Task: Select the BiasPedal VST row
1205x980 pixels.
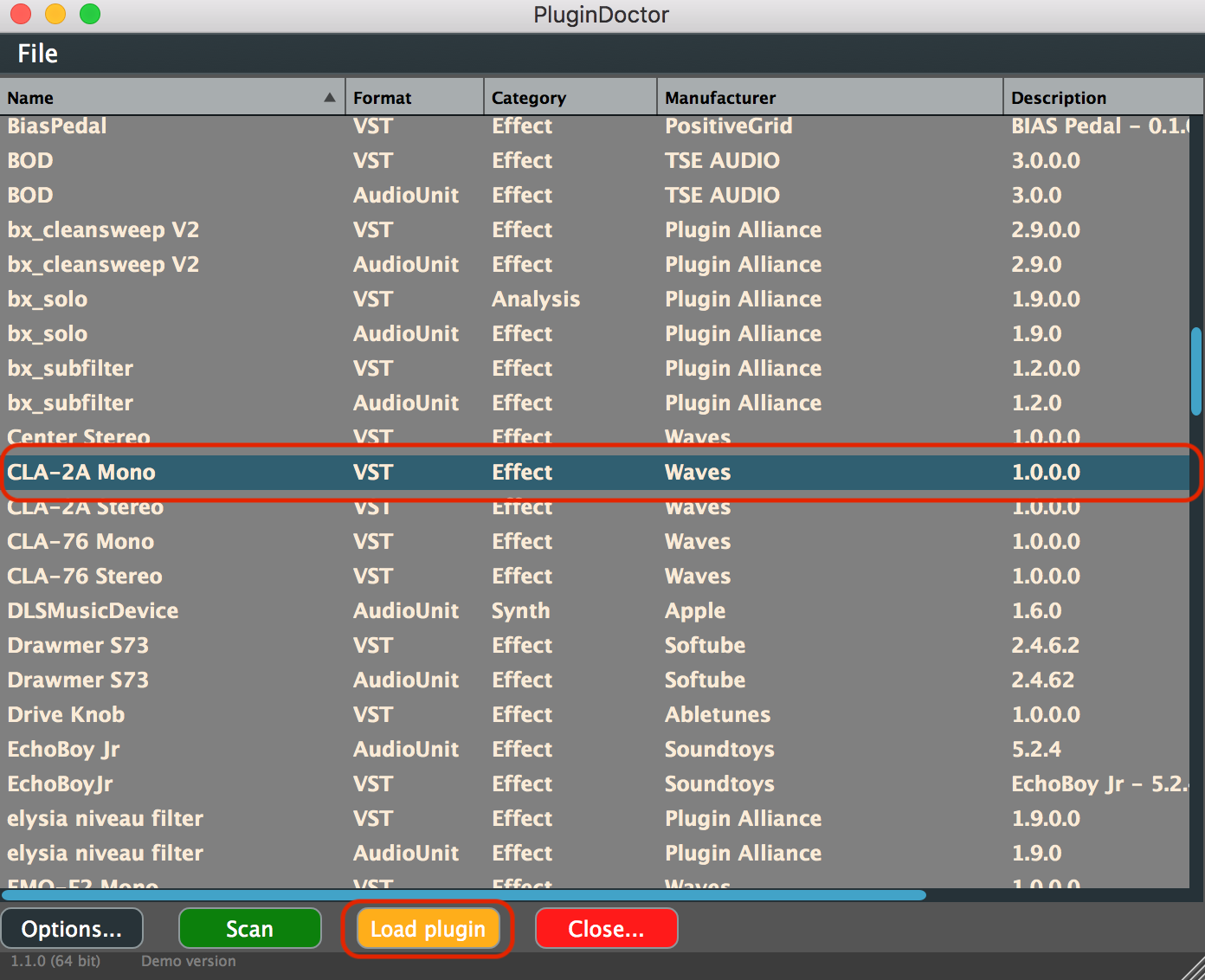Action: click(x=595, y=126)
